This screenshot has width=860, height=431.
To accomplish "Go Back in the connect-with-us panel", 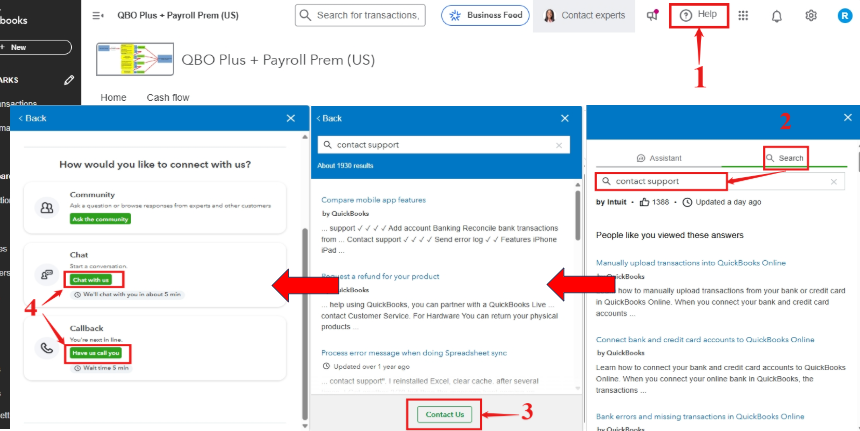I will (x=32, y=118).
